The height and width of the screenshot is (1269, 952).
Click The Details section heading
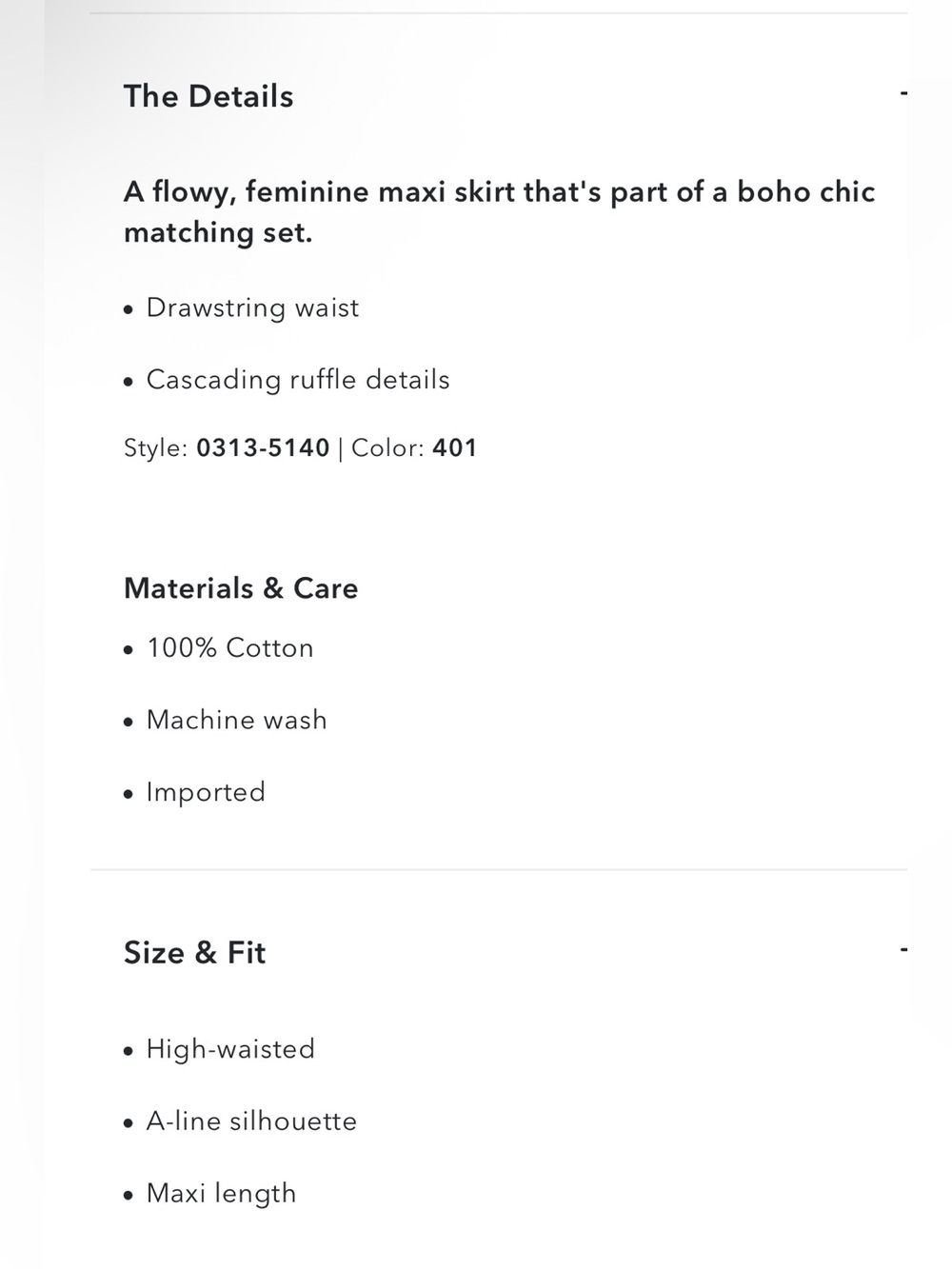[208, 96]
